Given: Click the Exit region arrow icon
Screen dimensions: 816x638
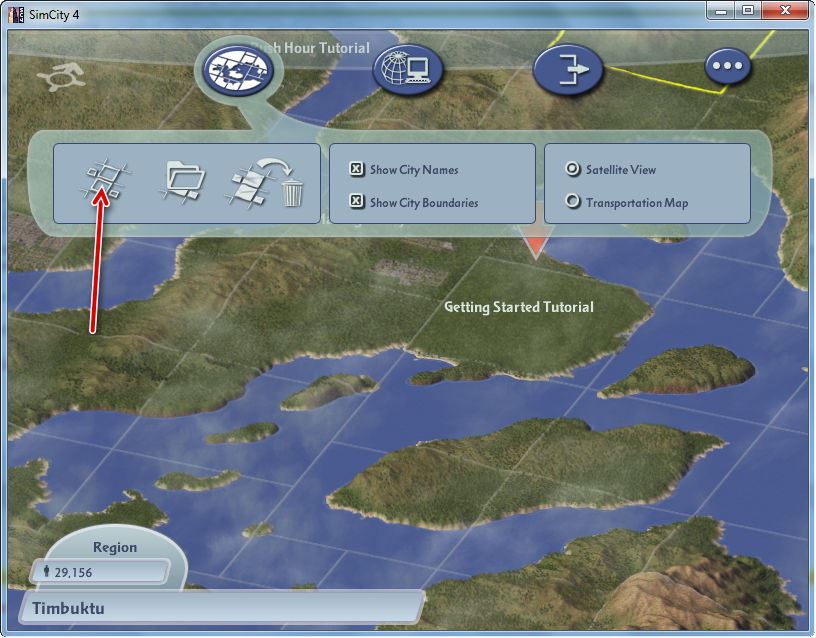Looking at the screenshot, I should coord(568,70).
